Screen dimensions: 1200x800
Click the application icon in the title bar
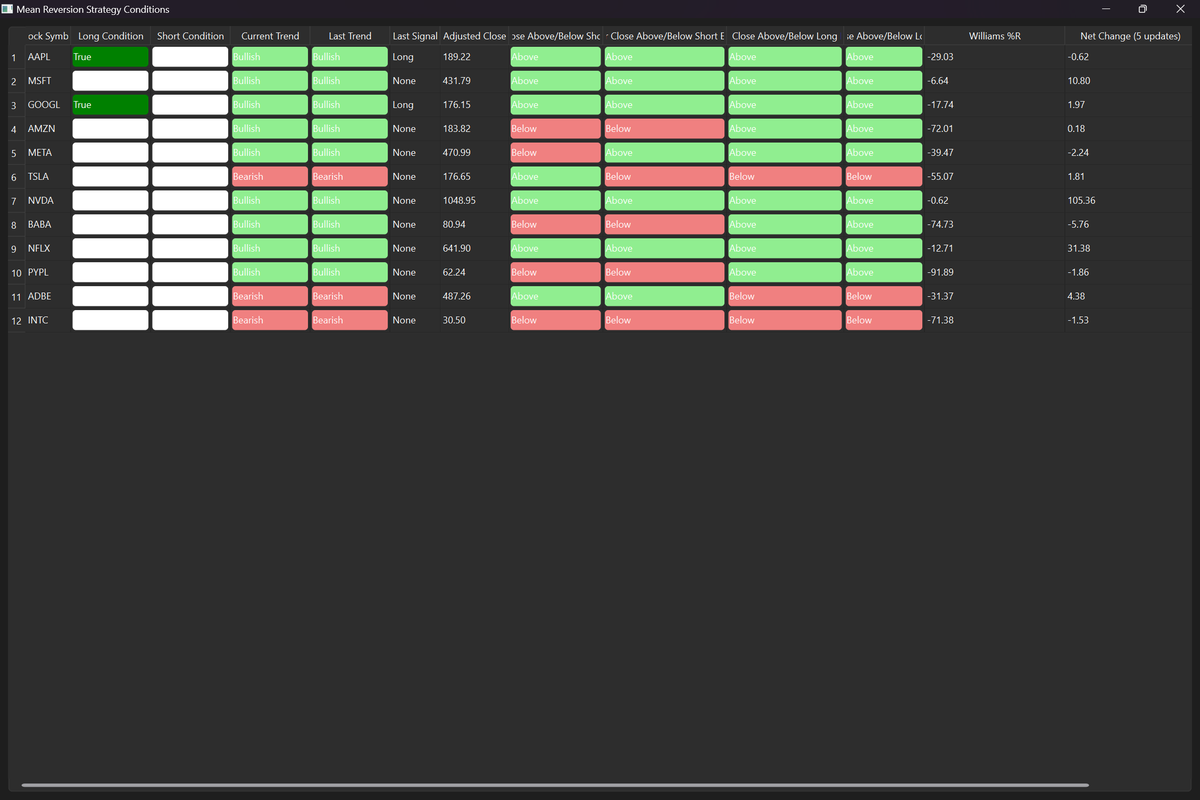[x=10, y=10]
